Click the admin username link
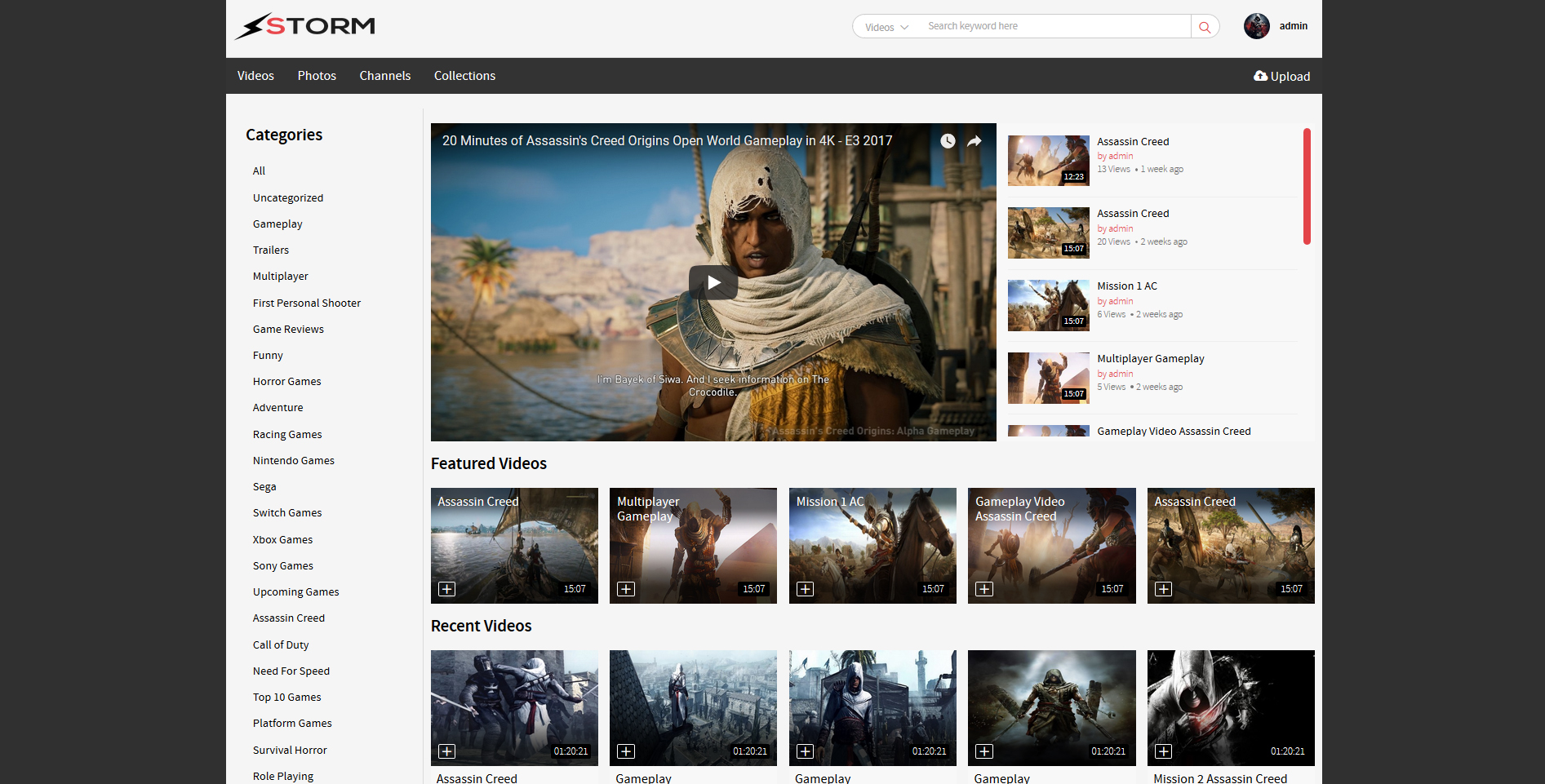1545x784 pixels. 1293,26
